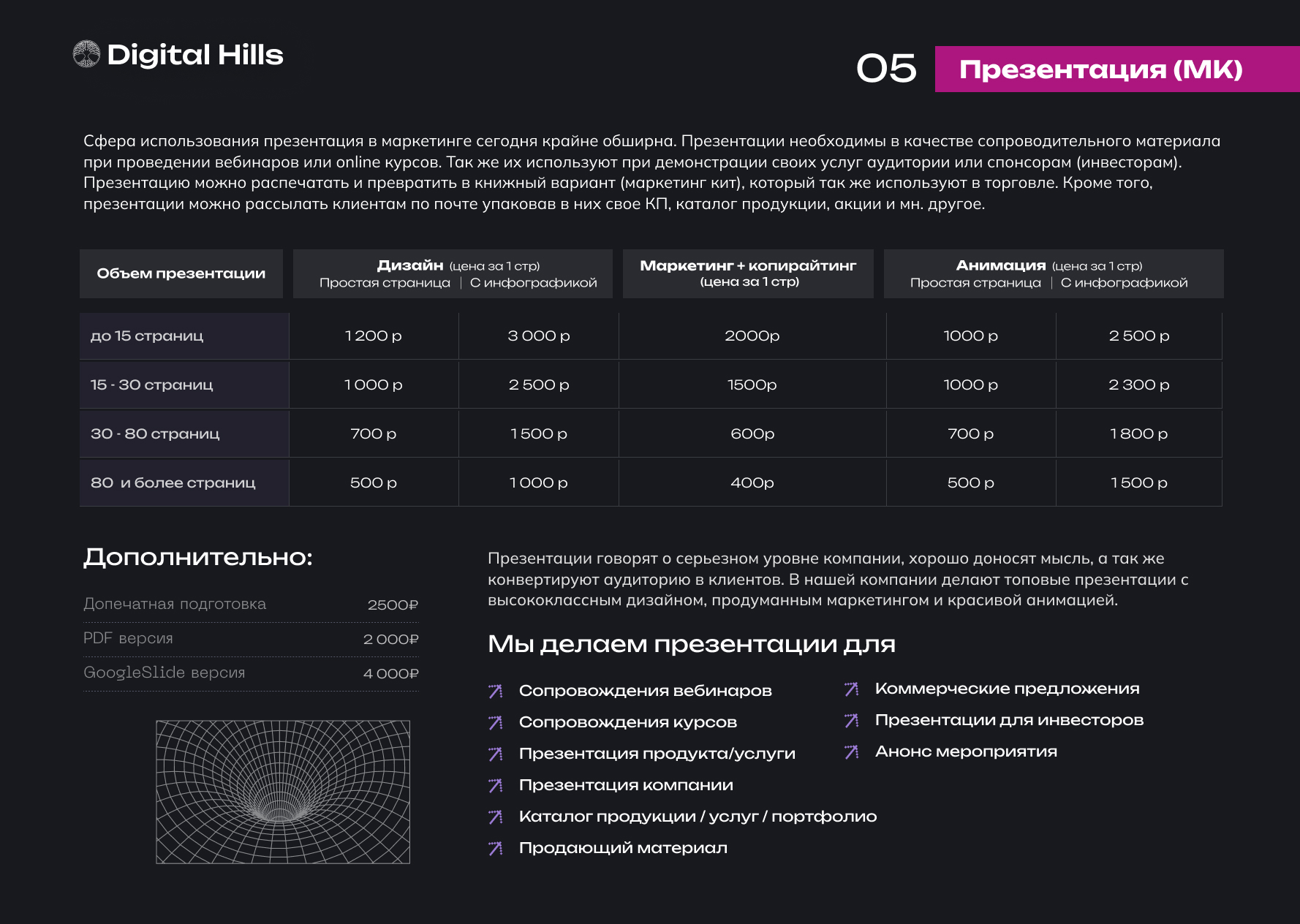Click the arrow icon beside Презентация продукта/услуги
This screenshot has width=1300, height=924.
[496, 754]
